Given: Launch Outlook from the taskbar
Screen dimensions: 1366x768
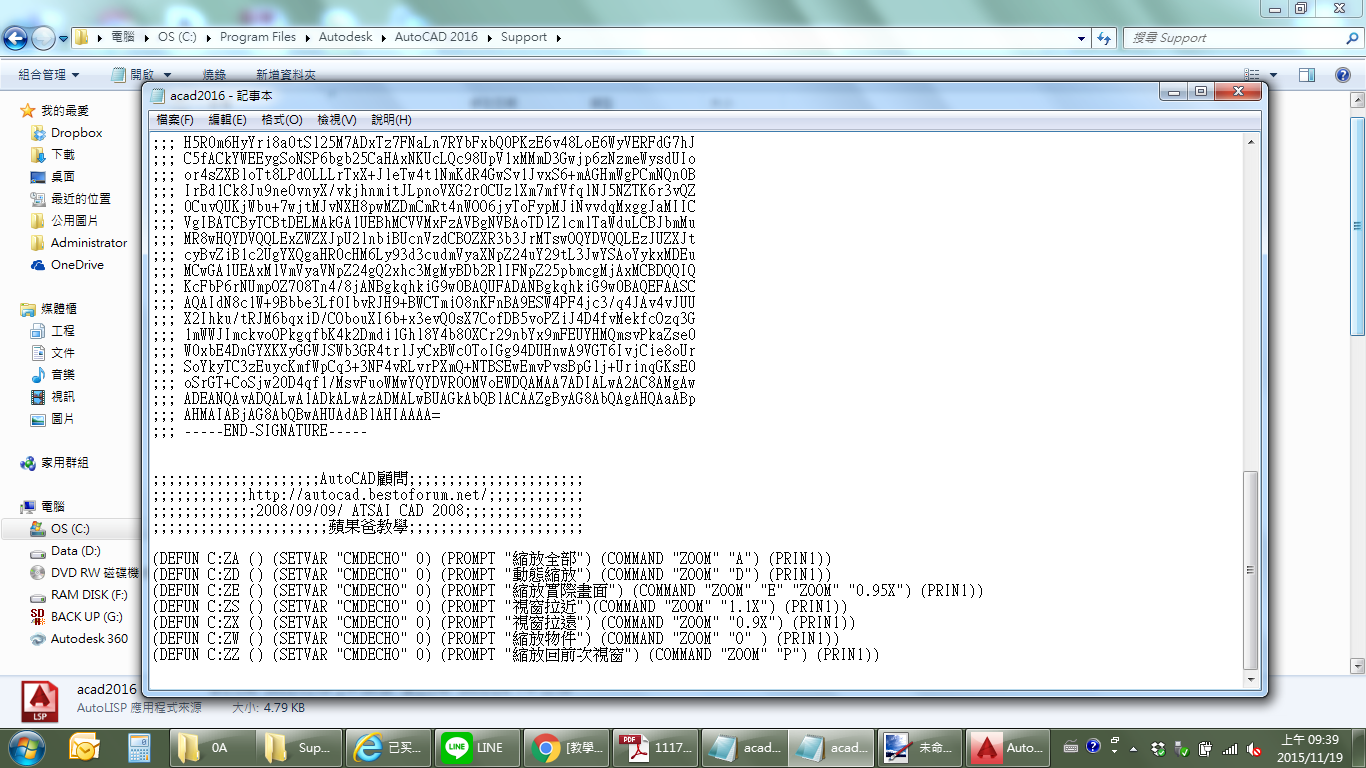Looking at the screenshot, I should tap(85, 747).
